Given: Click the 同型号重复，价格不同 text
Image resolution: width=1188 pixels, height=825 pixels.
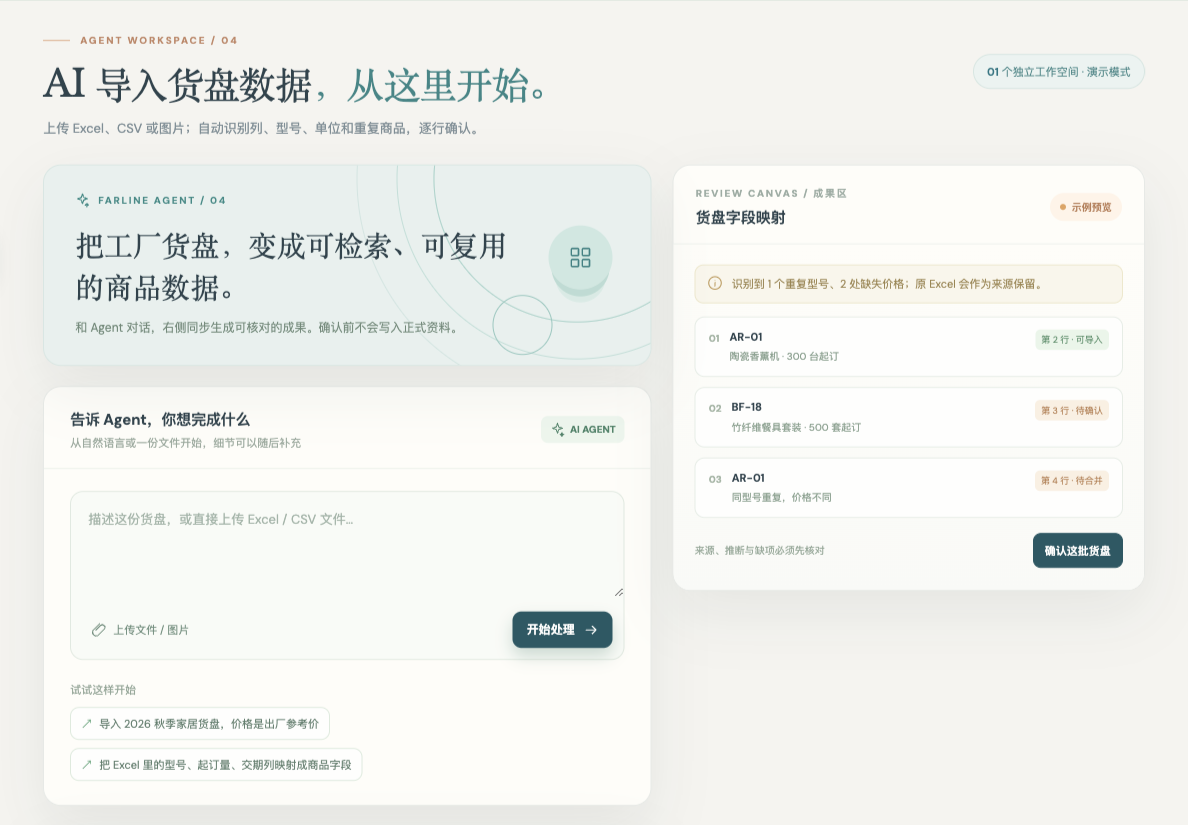Looking at the screenshot, I should (x=781, y=498).
